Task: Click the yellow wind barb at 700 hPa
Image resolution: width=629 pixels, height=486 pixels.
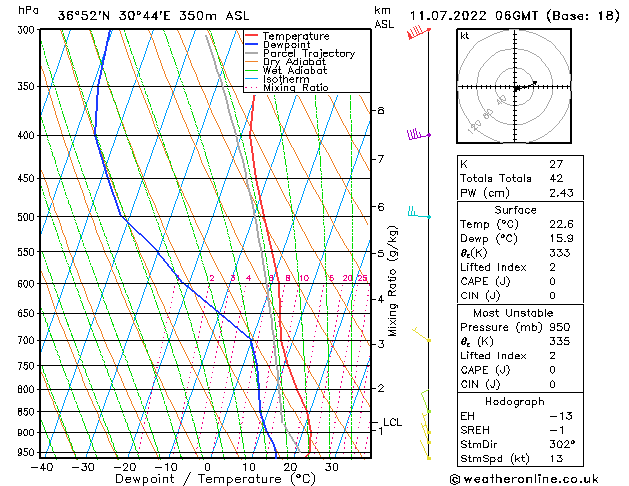Action: point(422,334)
